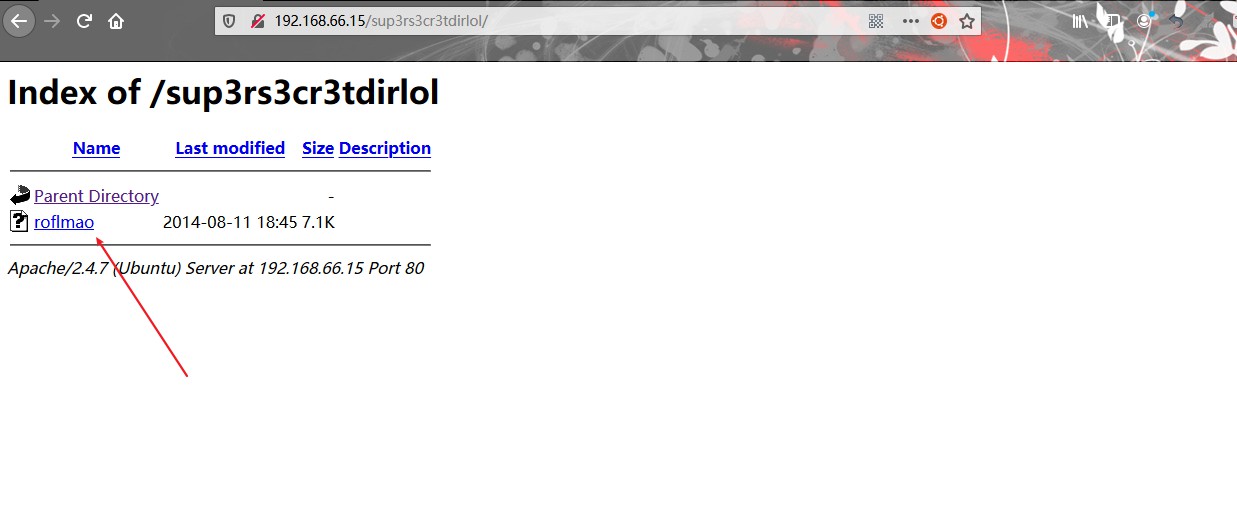Screen dimensions: 1237x526
Task: Open the Library bookshelf icon
Action: [x=1081, y=21]
